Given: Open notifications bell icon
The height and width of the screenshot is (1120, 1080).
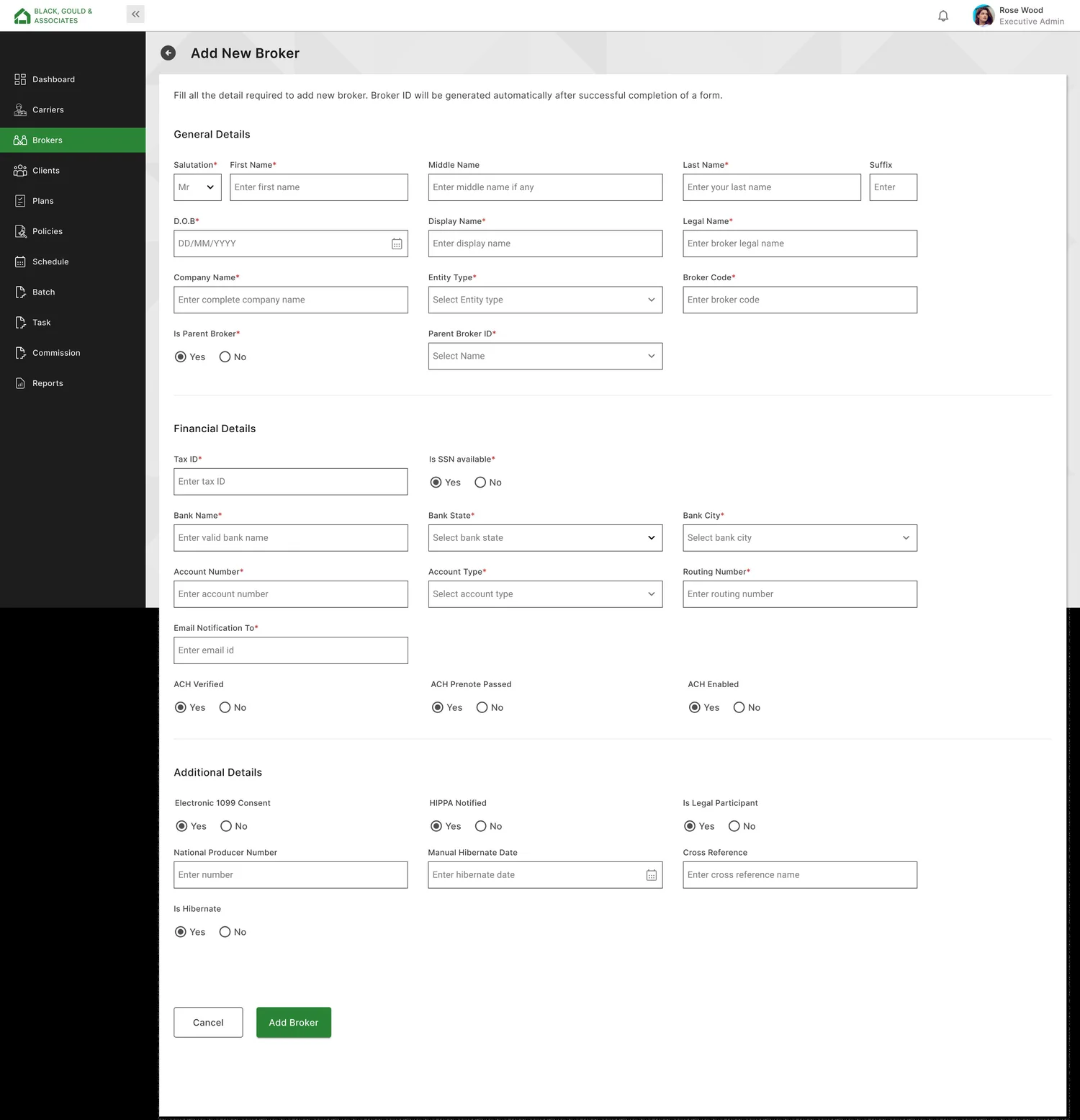Looking at the screenshot, I should point(943,16).
